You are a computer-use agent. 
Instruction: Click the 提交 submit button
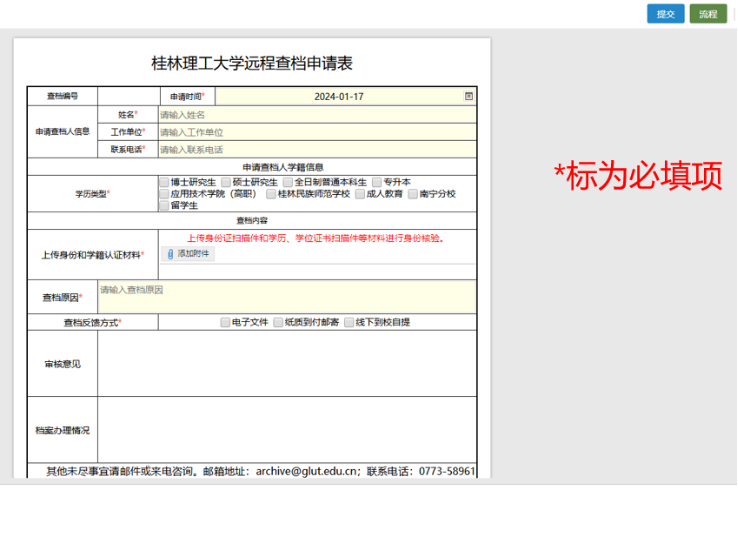click(665, 14)
